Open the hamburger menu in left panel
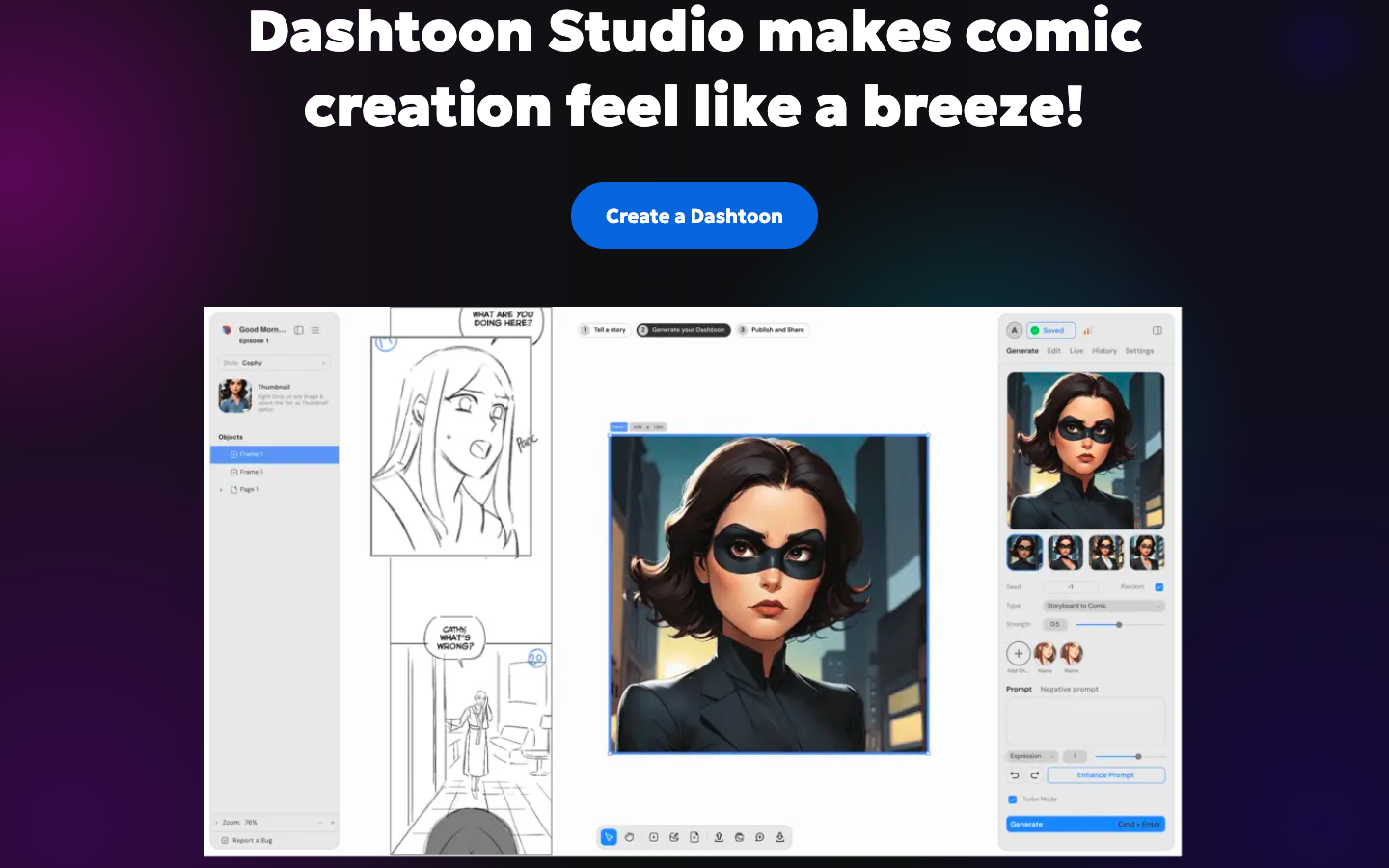Screen dimensions: 1389x868 315,330
